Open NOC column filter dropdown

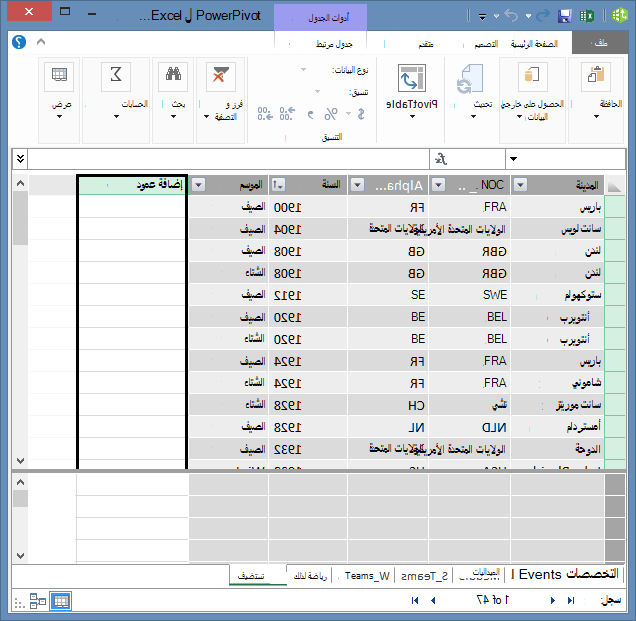[438, 185]
